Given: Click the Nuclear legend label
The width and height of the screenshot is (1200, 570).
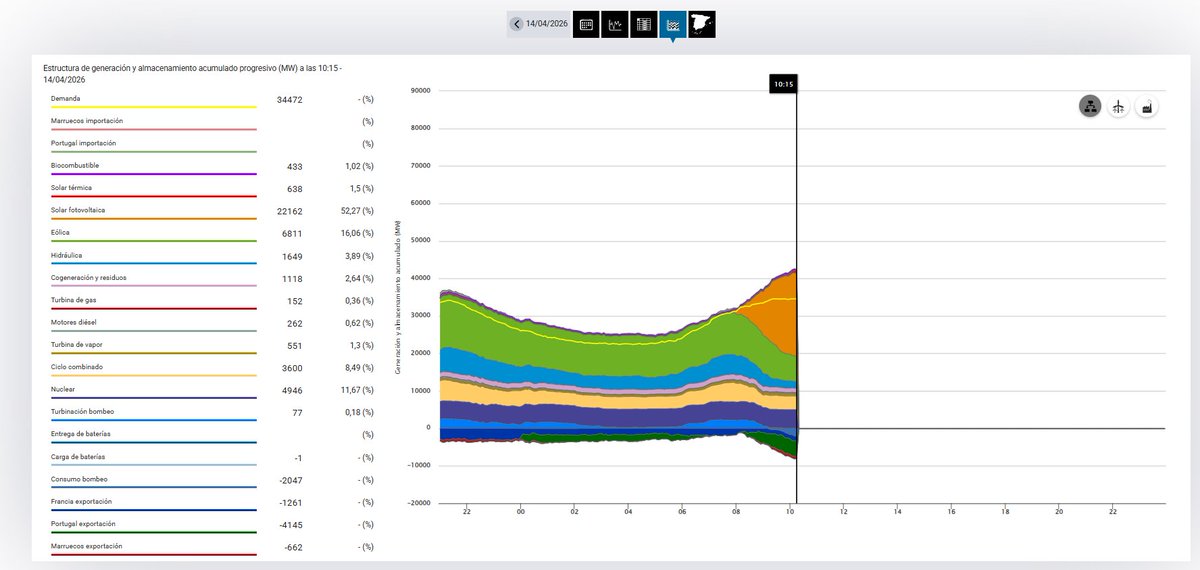Looking at the screenshot, I should click(63, 389).
